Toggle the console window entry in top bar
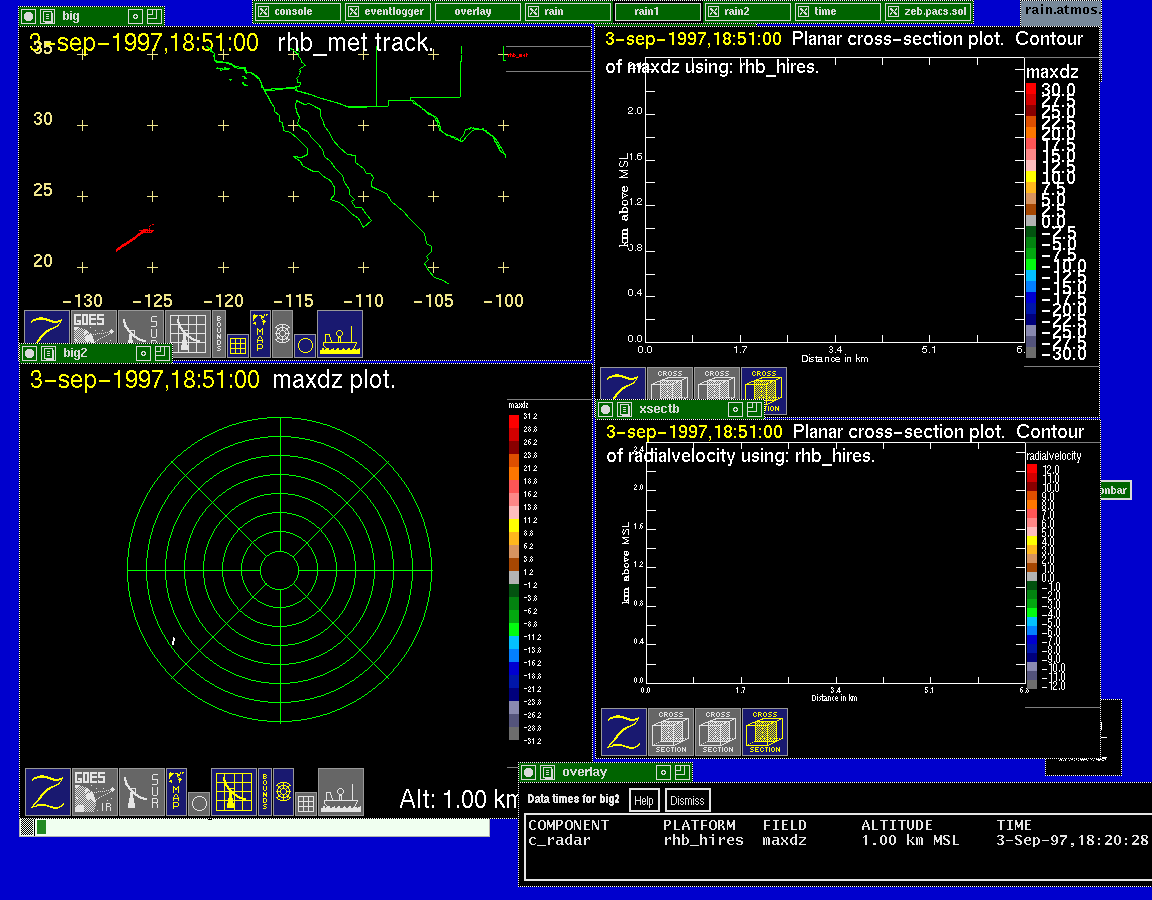This screenshot has height=900, width=1152. [x=298, y=11]
